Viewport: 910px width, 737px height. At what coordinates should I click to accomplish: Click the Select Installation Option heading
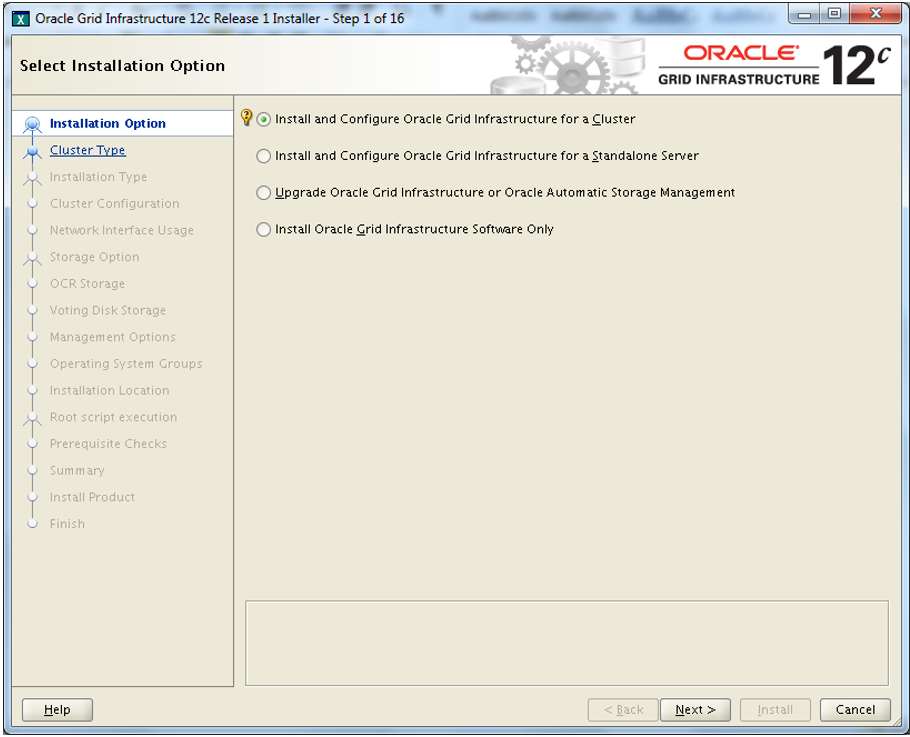click(x=122, y=66)
